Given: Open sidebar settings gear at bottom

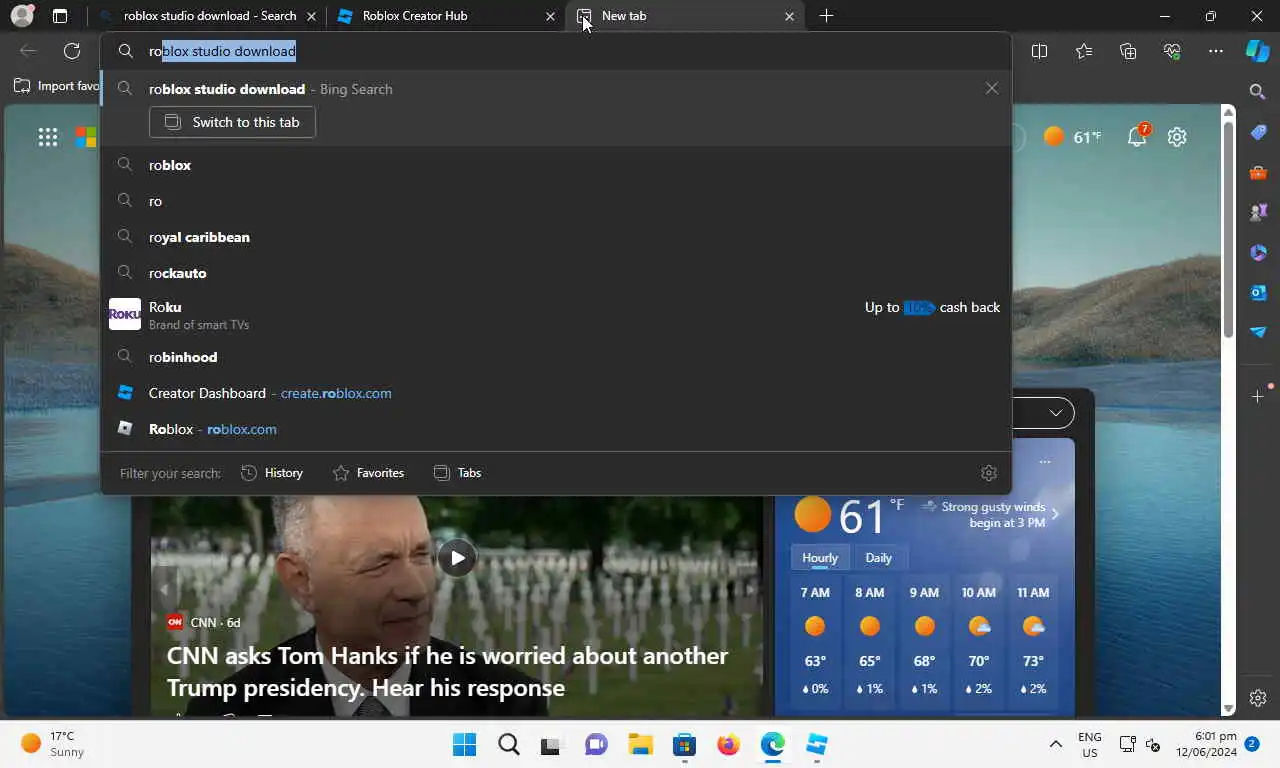Looking at the screenshot, I should (1258, 698).
